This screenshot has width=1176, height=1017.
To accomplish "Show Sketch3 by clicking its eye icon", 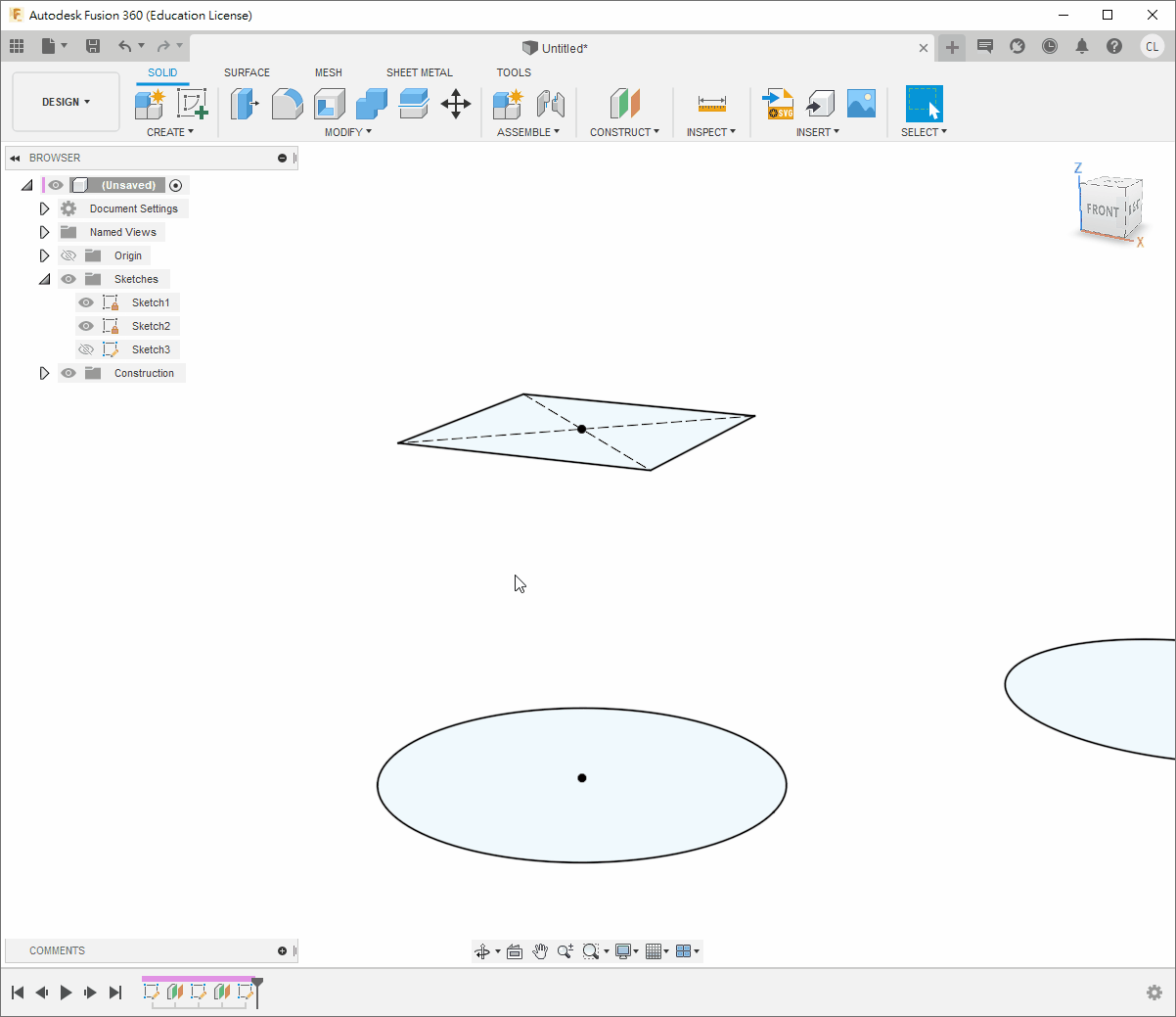I will [x=86, y=349].
